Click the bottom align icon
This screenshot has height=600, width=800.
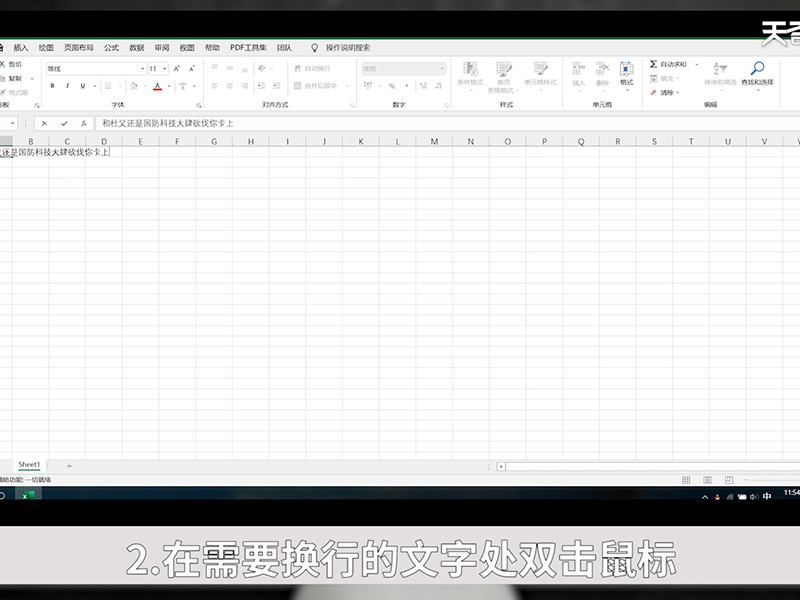245,68
